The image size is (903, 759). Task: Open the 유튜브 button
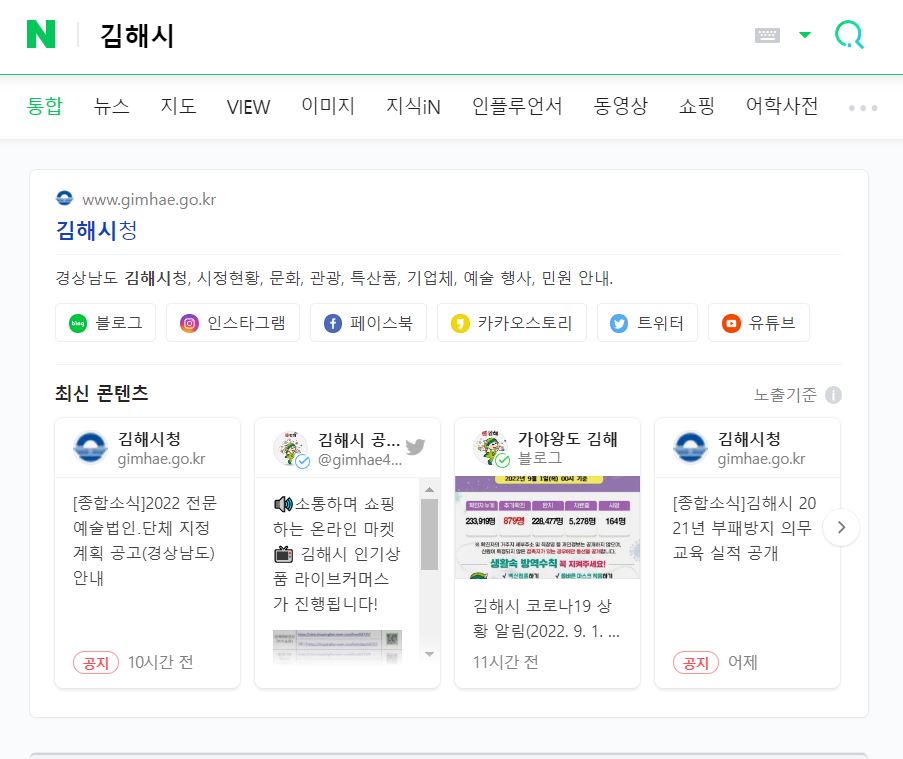[x=758, y=322]
